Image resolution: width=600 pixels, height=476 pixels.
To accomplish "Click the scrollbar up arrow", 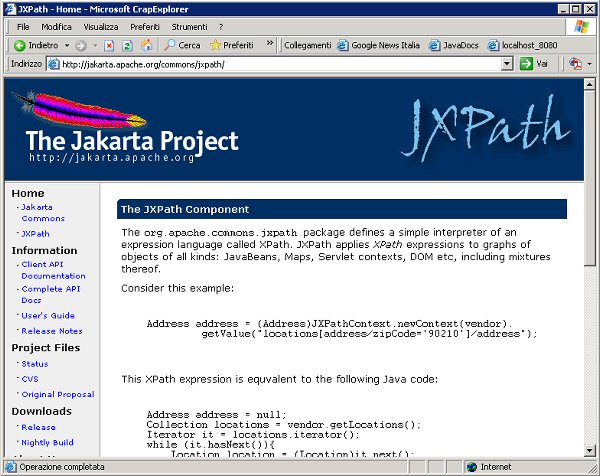I will tap(589, 84).
